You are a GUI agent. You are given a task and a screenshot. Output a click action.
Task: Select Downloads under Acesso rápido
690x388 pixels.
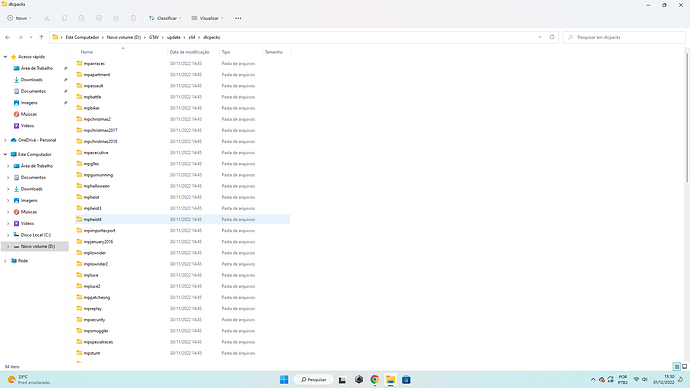pos(32,80)
